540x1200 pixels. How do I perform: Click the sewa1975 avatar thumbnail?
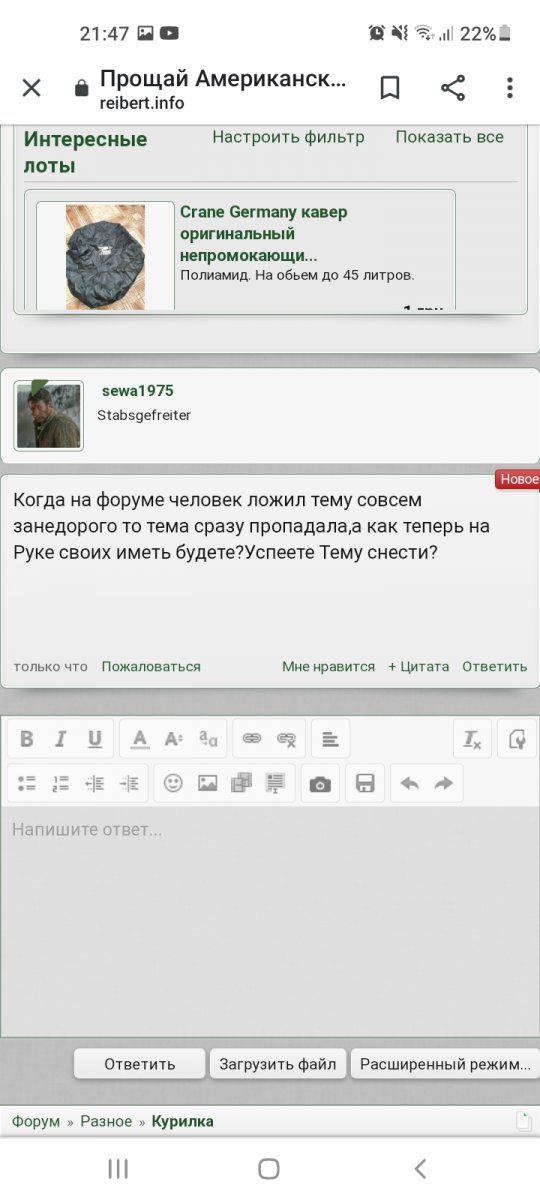[49, 415]
